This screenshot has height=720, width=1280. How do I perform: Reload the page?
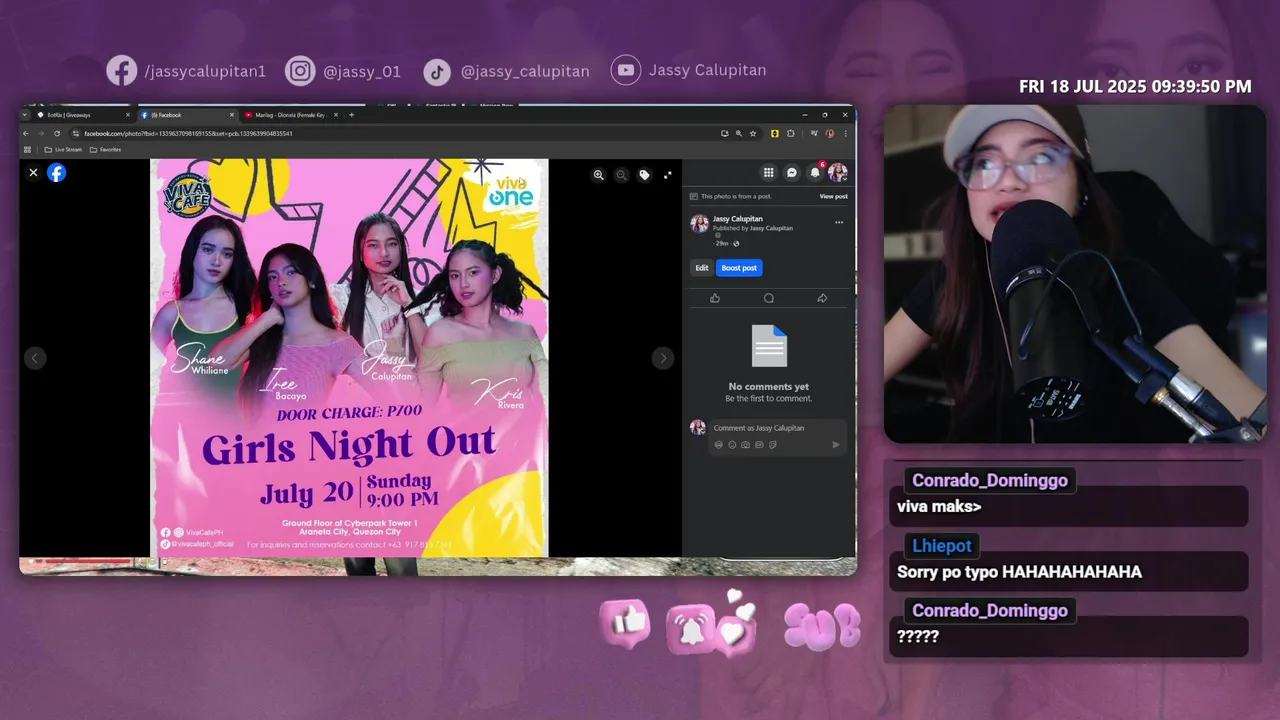(56, 133)
